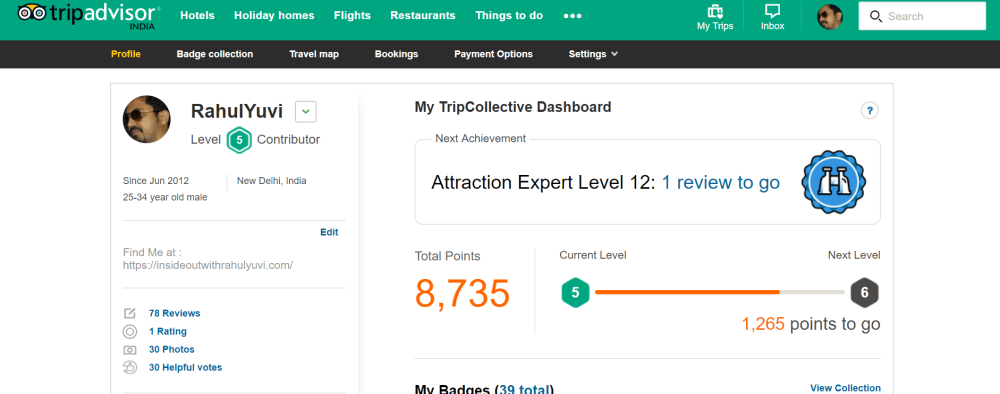
Task: Click the '25-34 year old male' text
Action: point(165,198)
